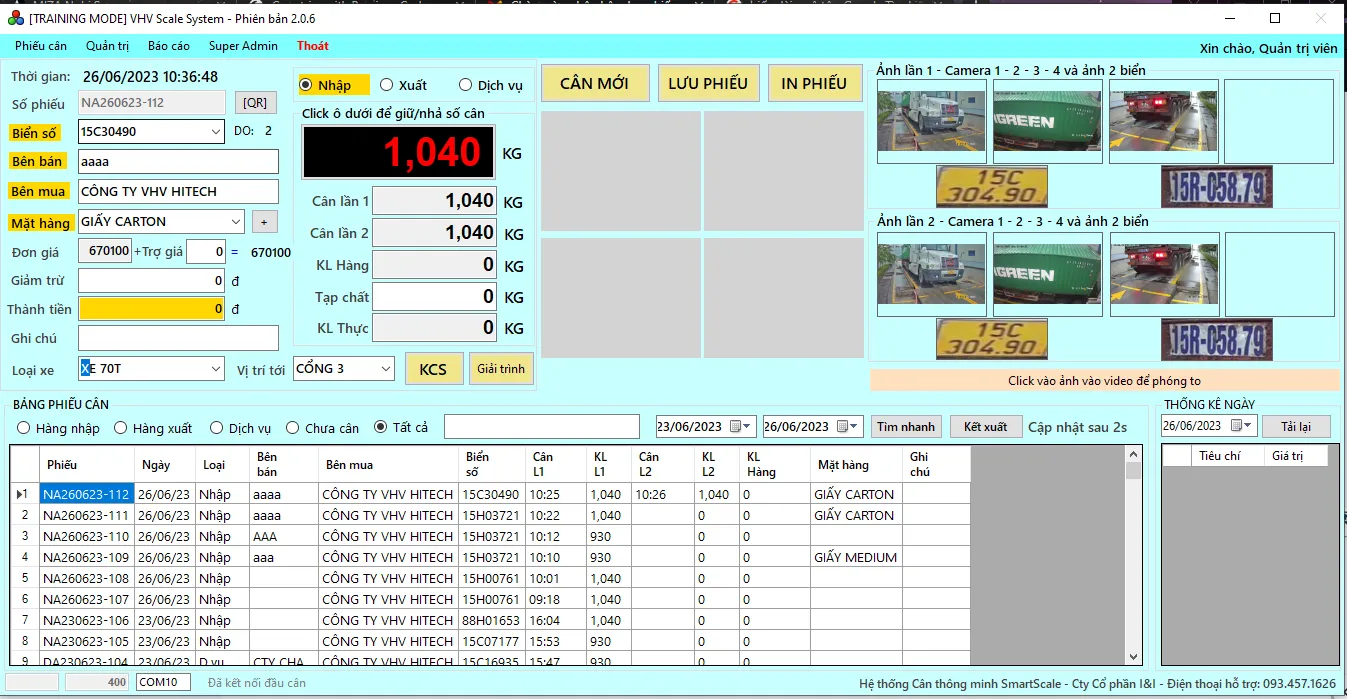Select the Dịch vụ weighing mode radio

(x=465, y=86)
